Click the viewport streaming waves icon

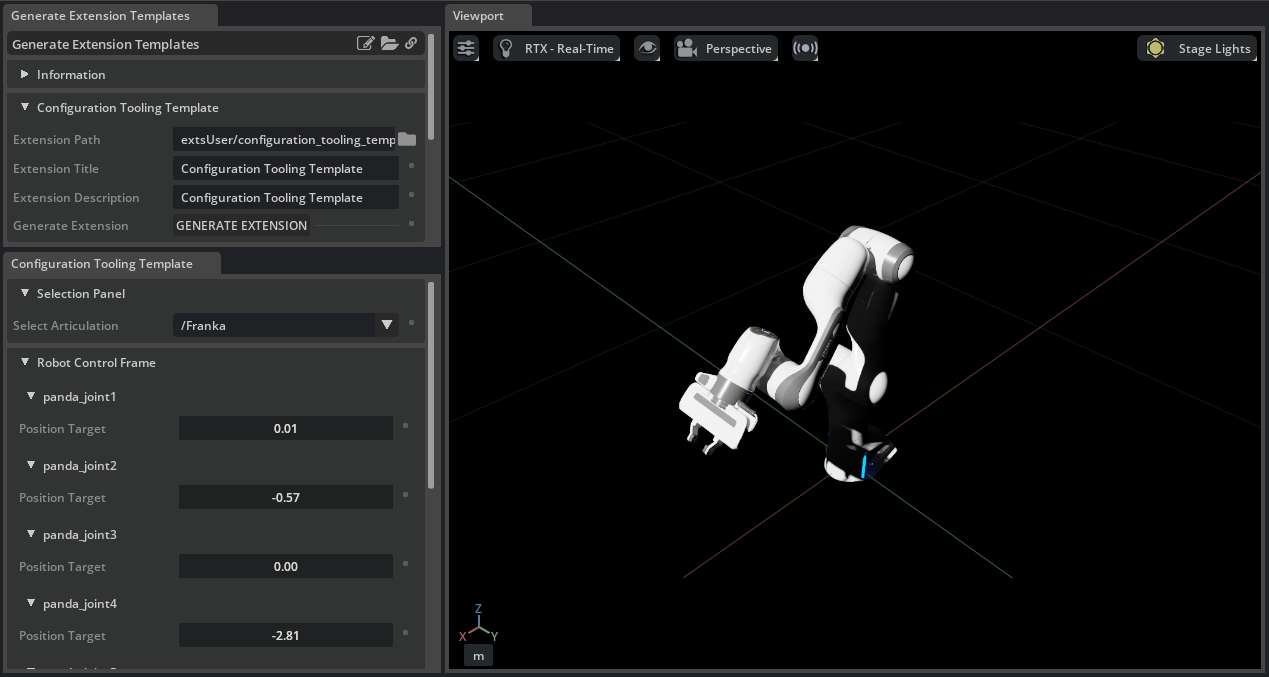[805, 48]
